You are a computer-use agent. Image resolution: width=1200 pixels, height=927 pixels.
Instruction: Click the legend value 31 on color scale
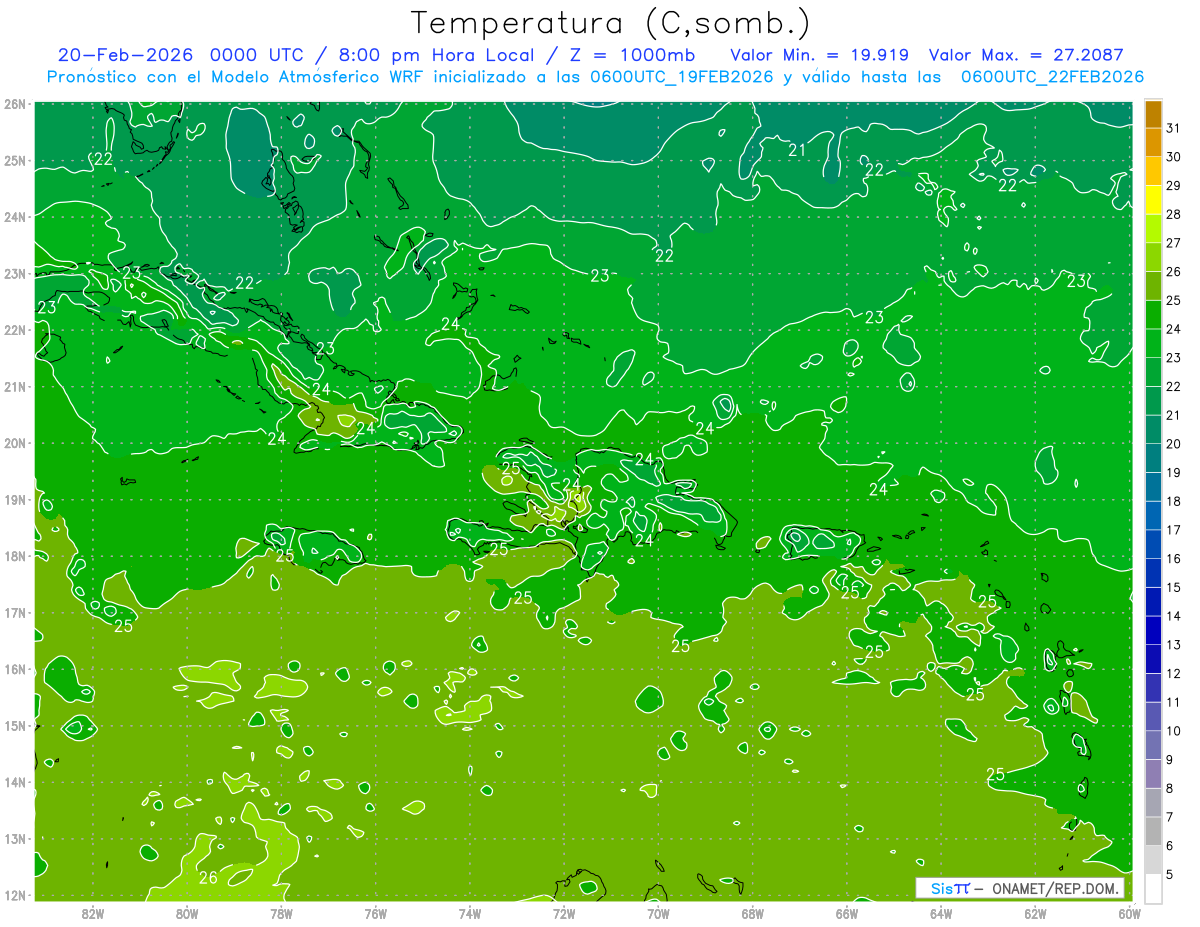point(1174,128)
